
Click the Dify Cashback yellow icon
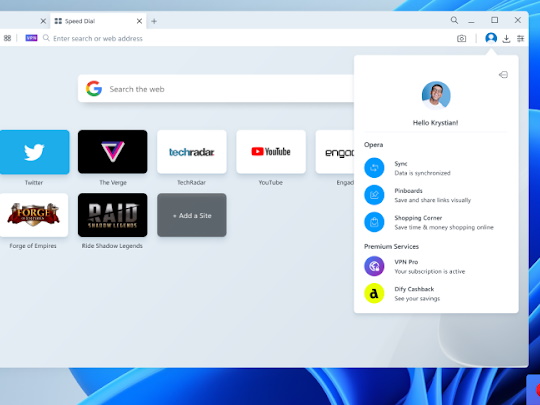coord(374,293)
